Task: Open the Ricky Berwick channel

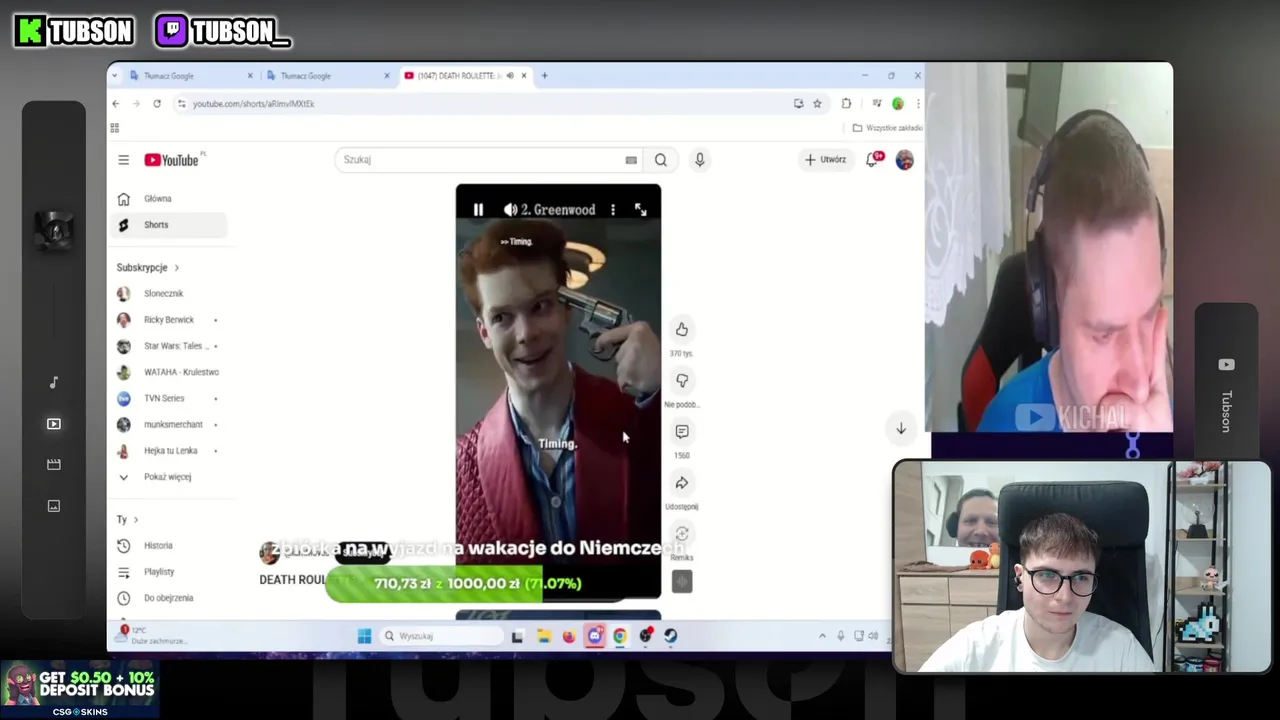Action: [x=171, y=320]
